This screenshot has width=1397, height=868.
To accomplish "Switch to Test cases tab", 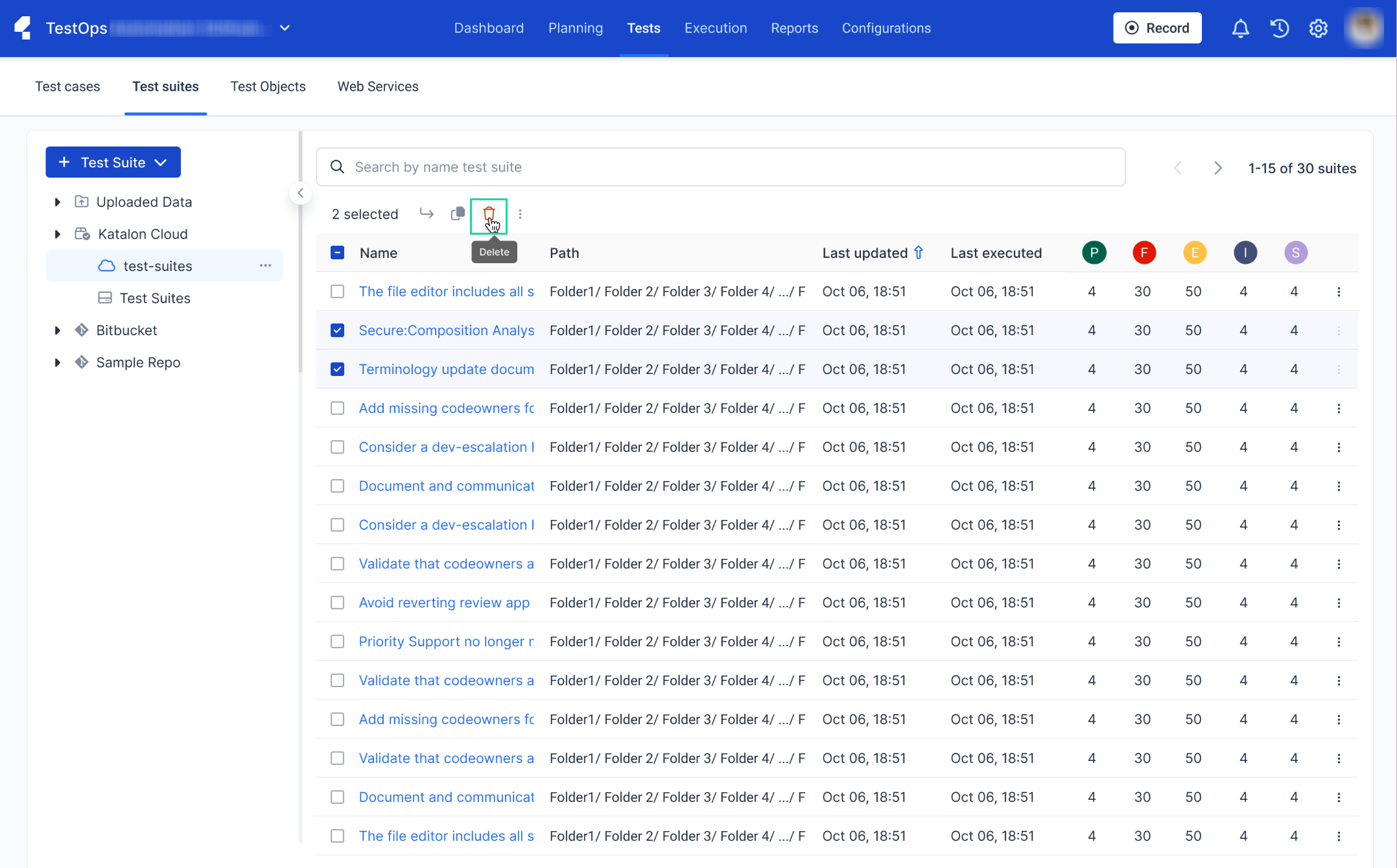I will point(68,86).
